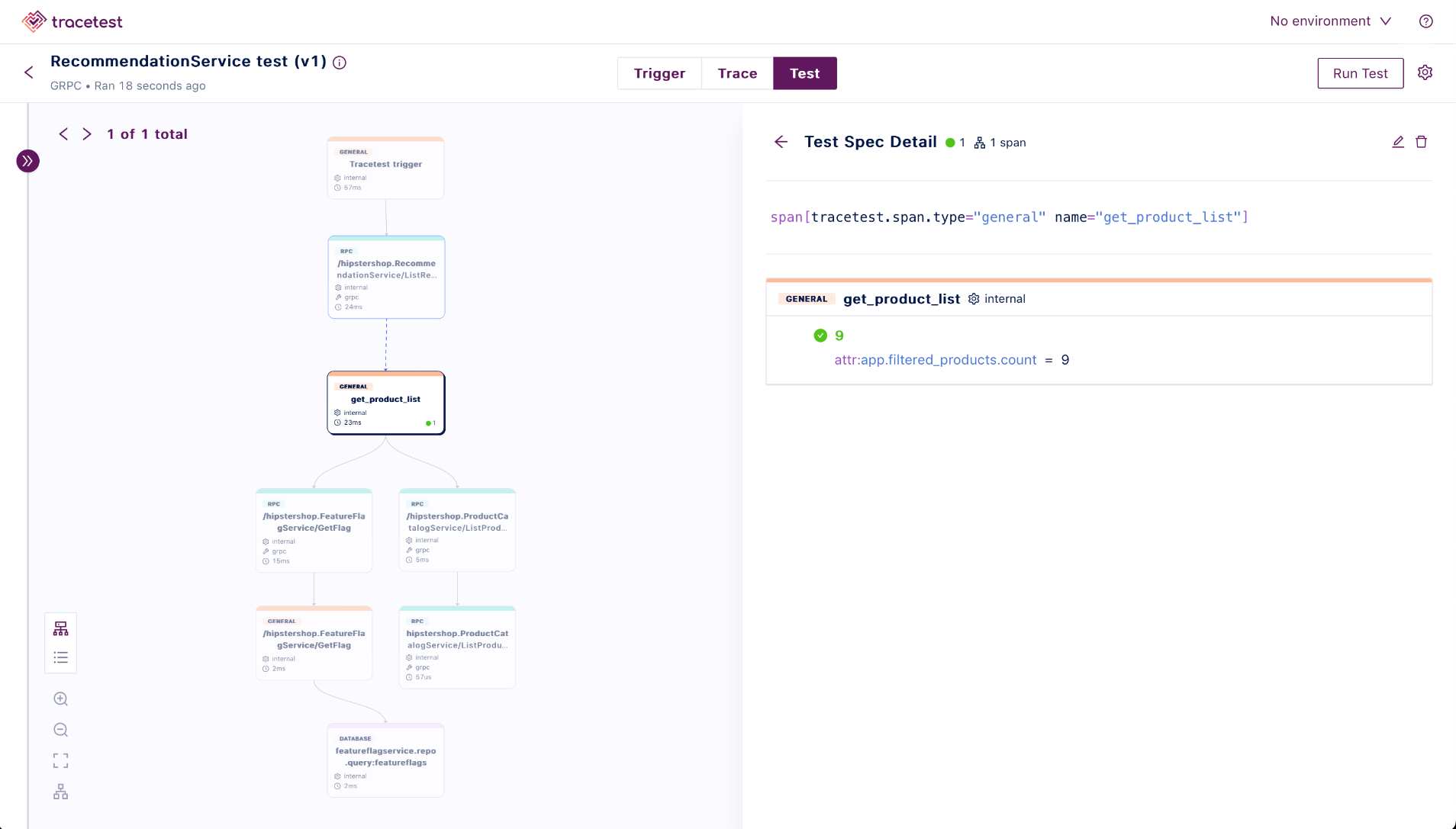This screenshot has height=829, width=1456.
Task: Click the RecommendationService test (v1) title
Action: coord(188,61)
